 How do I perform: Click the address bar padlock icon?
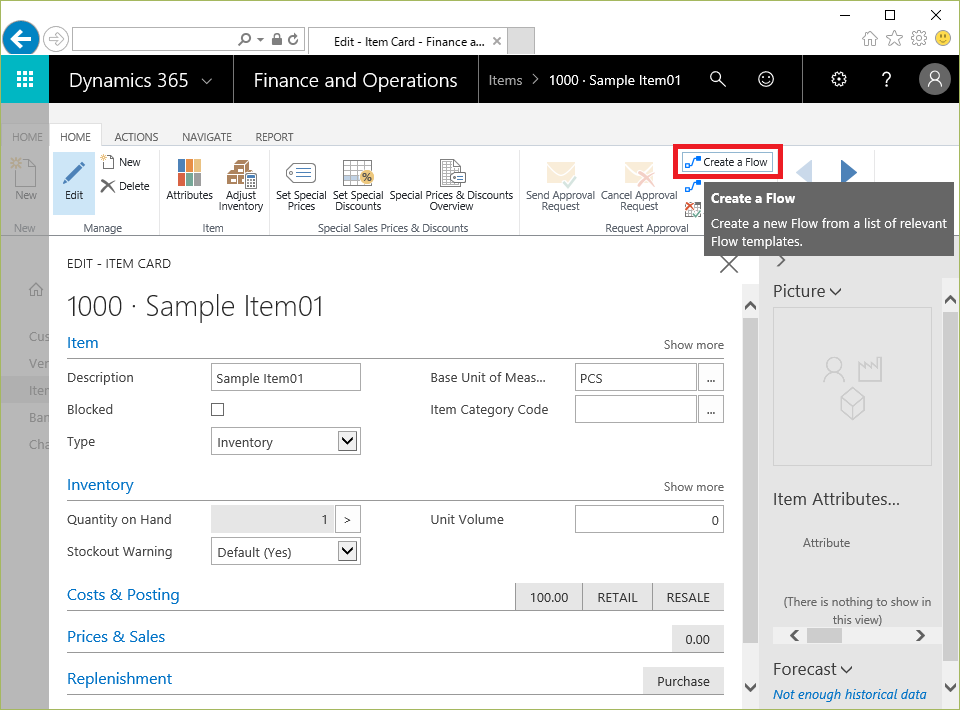pyautogui.click(x=277, y=40)
